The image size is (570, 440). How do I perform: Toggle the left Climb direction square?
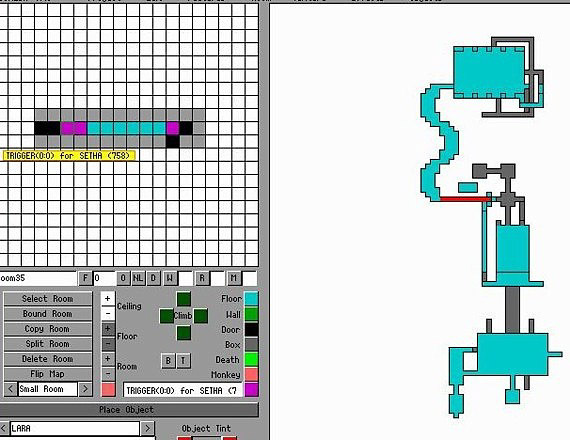tap(166, 316)
